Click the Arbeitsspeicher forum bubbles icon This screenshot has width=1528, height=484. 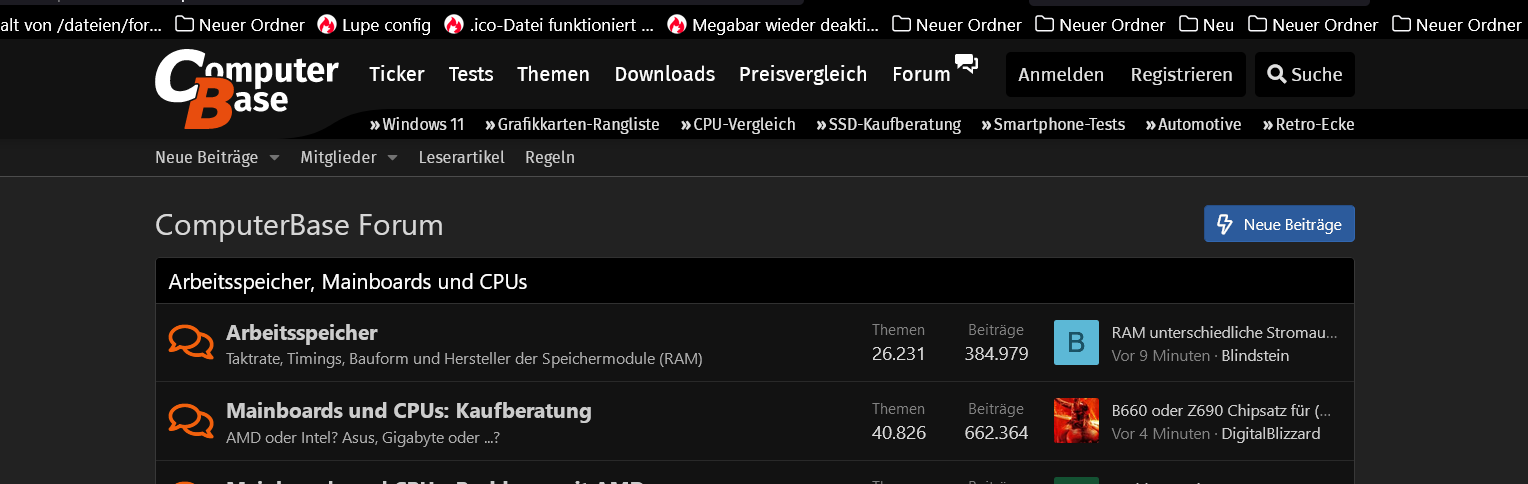pyautogui.click(x=190, y=342)
